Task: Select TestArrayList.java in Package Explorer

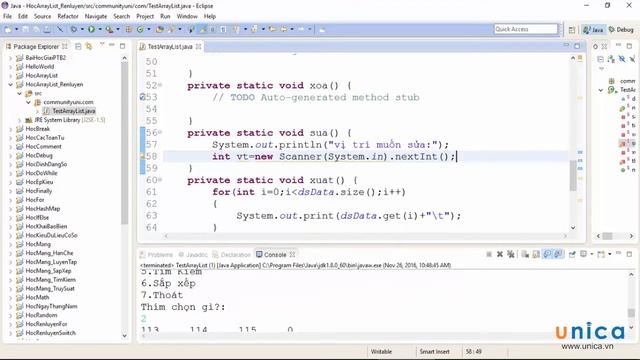Action: click(73, 111)
